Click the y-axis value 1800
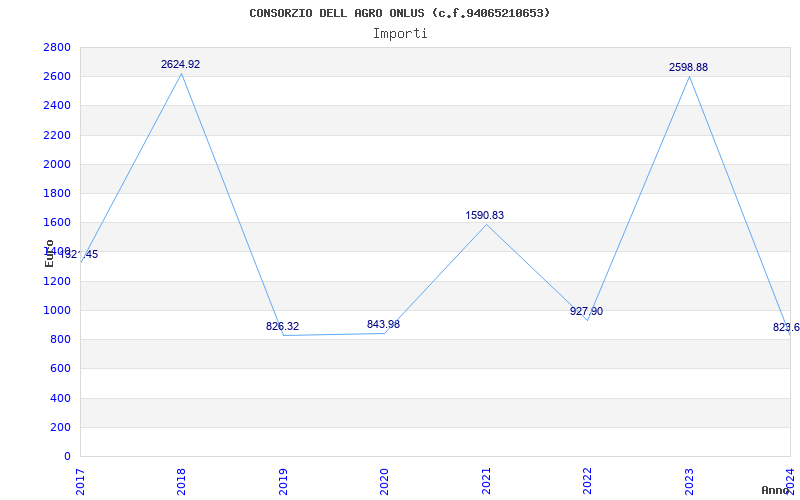The image size is (800, 500). click(x=57, y=193)
